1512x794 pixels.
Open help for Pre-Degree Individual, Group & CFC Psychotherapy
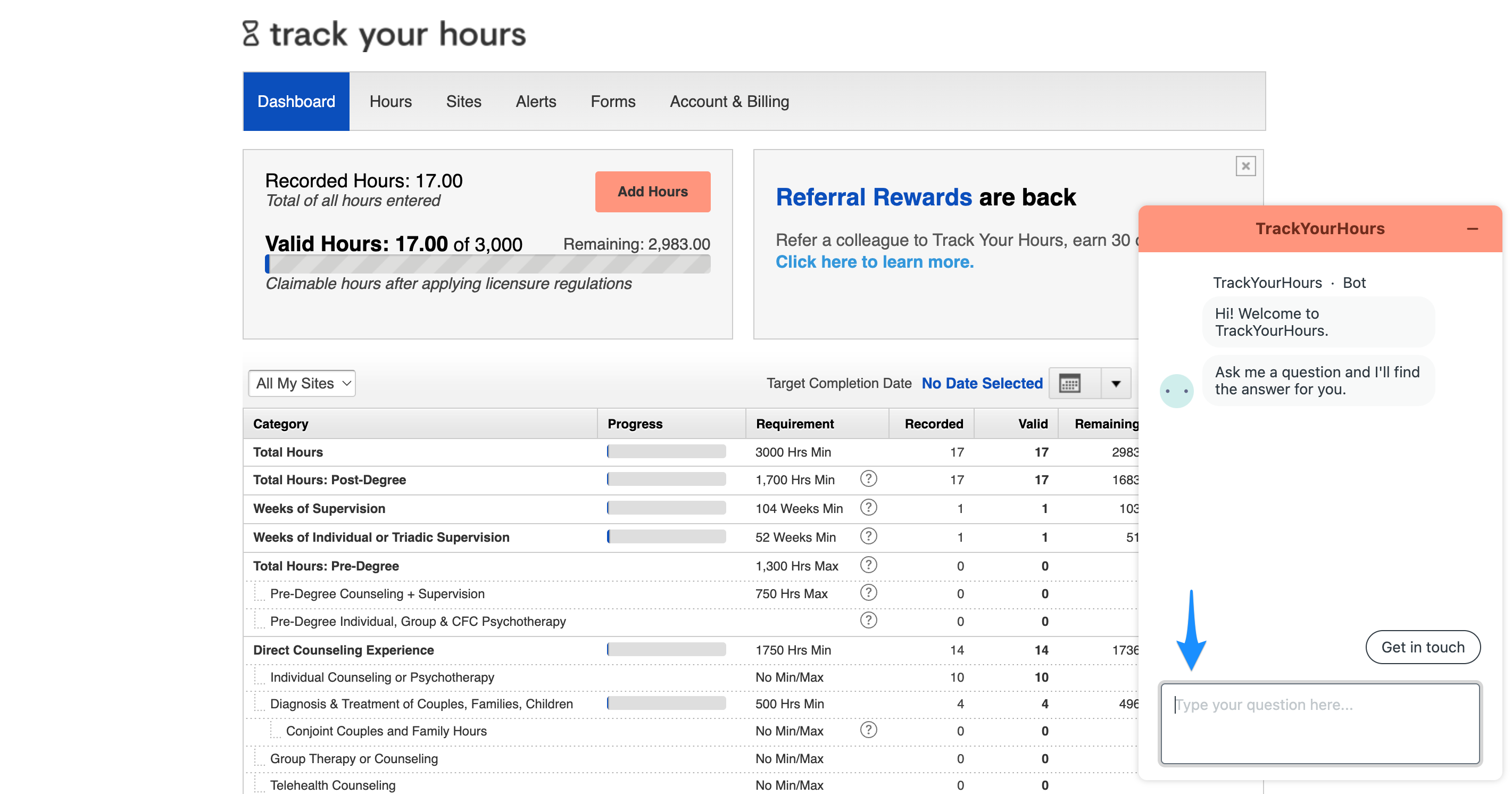(869, 620)
